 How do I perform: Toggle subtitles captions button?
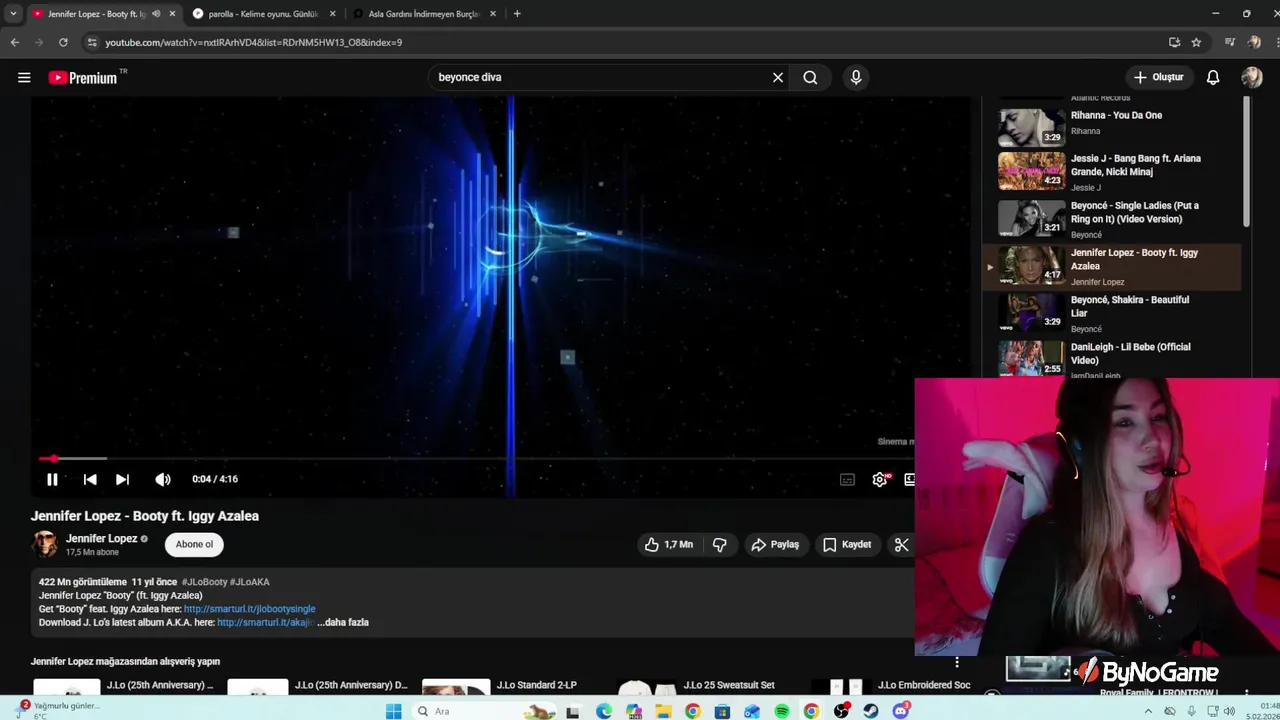(847, 479)
